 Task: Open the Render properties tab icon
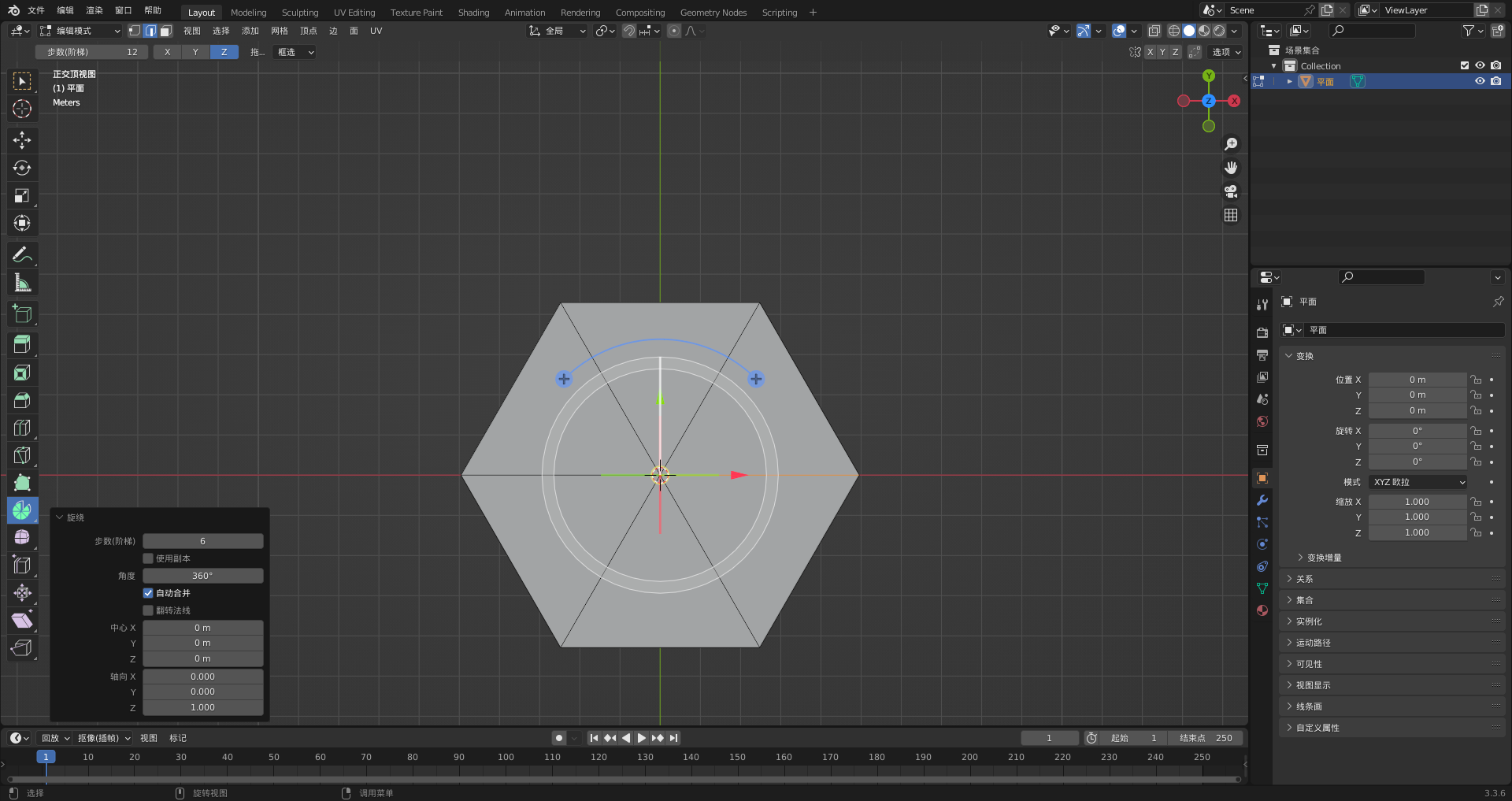click(1262, 333)
